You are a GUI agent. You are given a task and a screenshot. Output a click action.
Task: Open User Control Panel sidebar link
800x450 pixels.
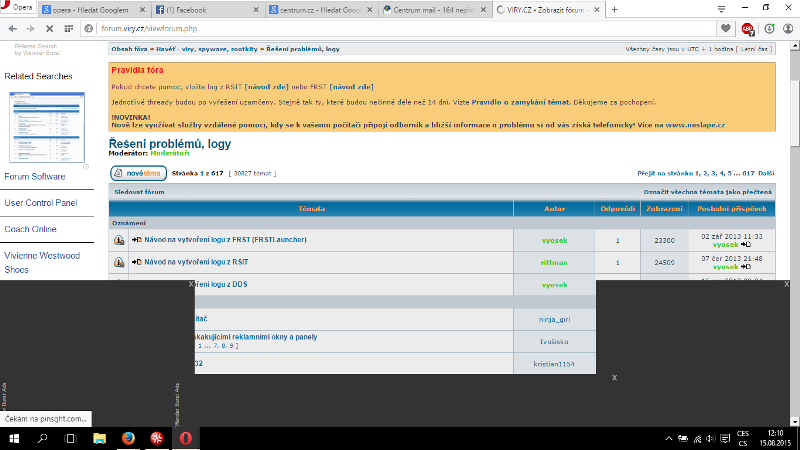[41, 203]
